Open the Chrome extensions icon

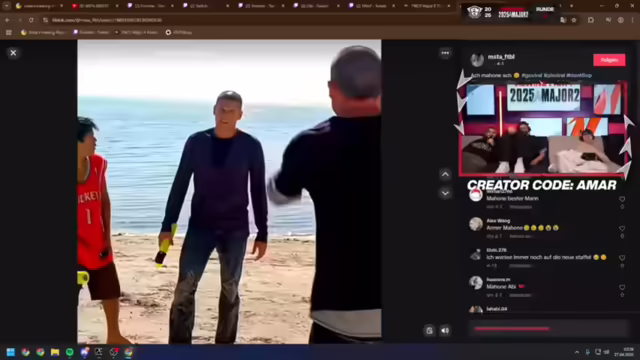click(x=591, y=20)
